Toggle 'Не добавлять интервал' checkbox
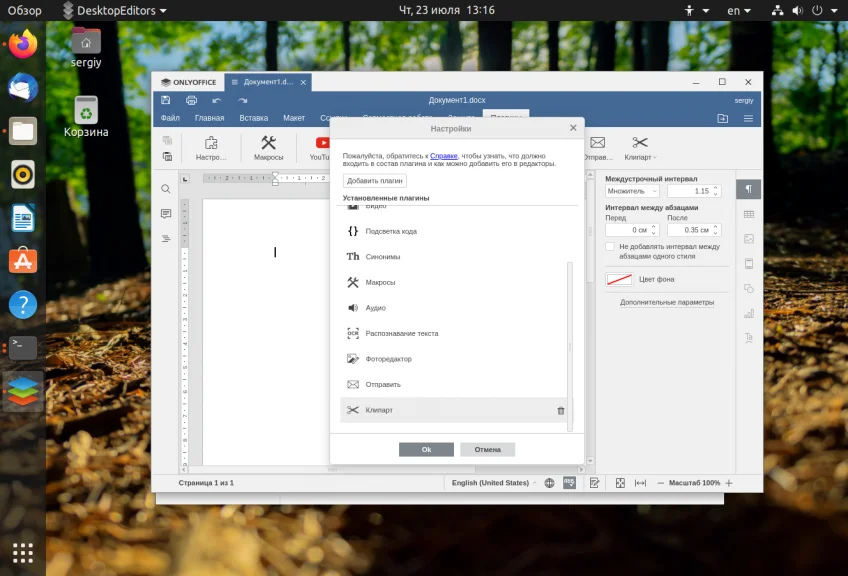Viewport: 848px width, 576px height. tap(610, 246)
